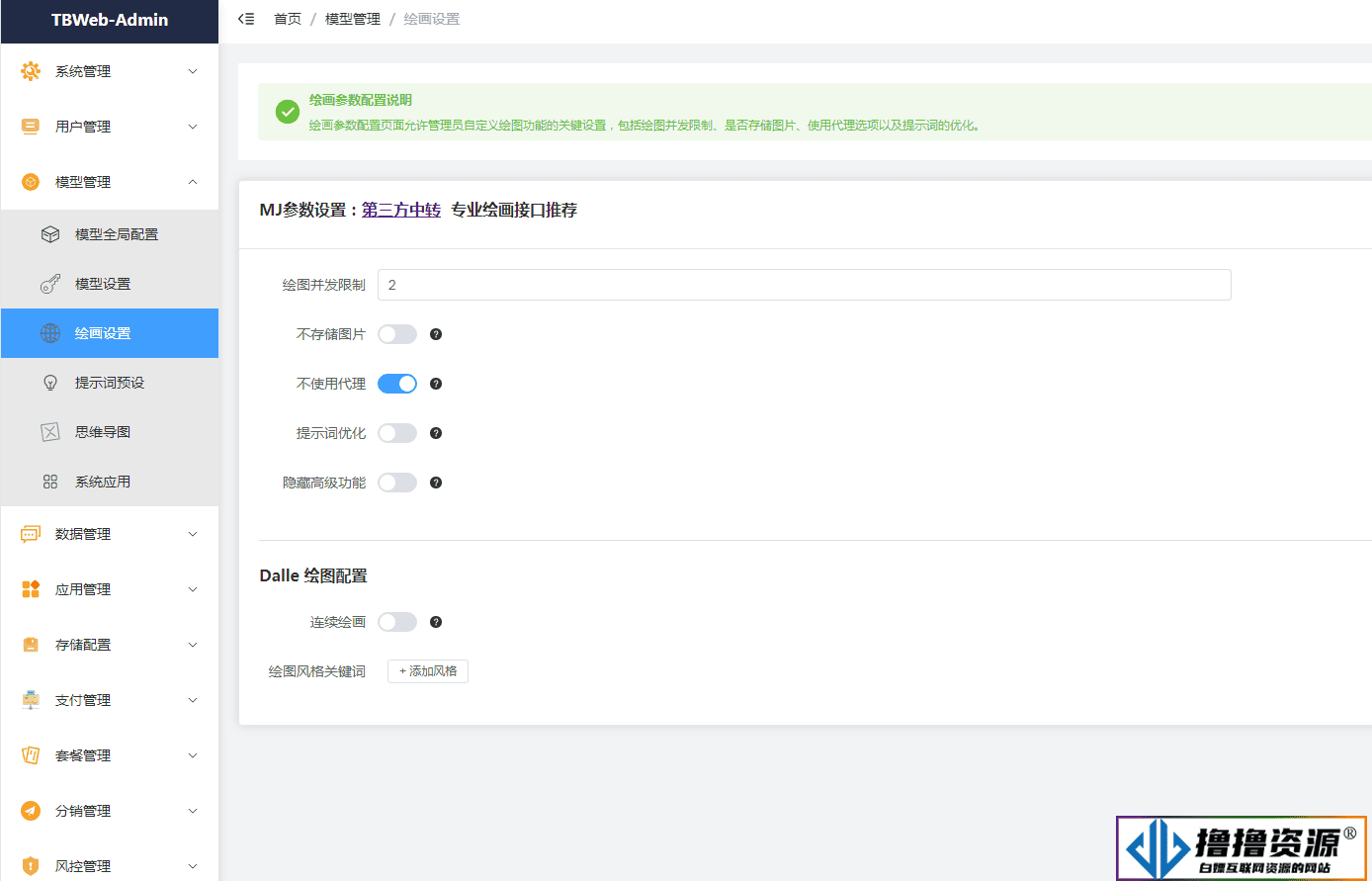Image resolution: width=1372 pixels, height=881 pixels.
Task: Click the 提示词预设 lightbulb icon
Action: (x=50, y=383)
